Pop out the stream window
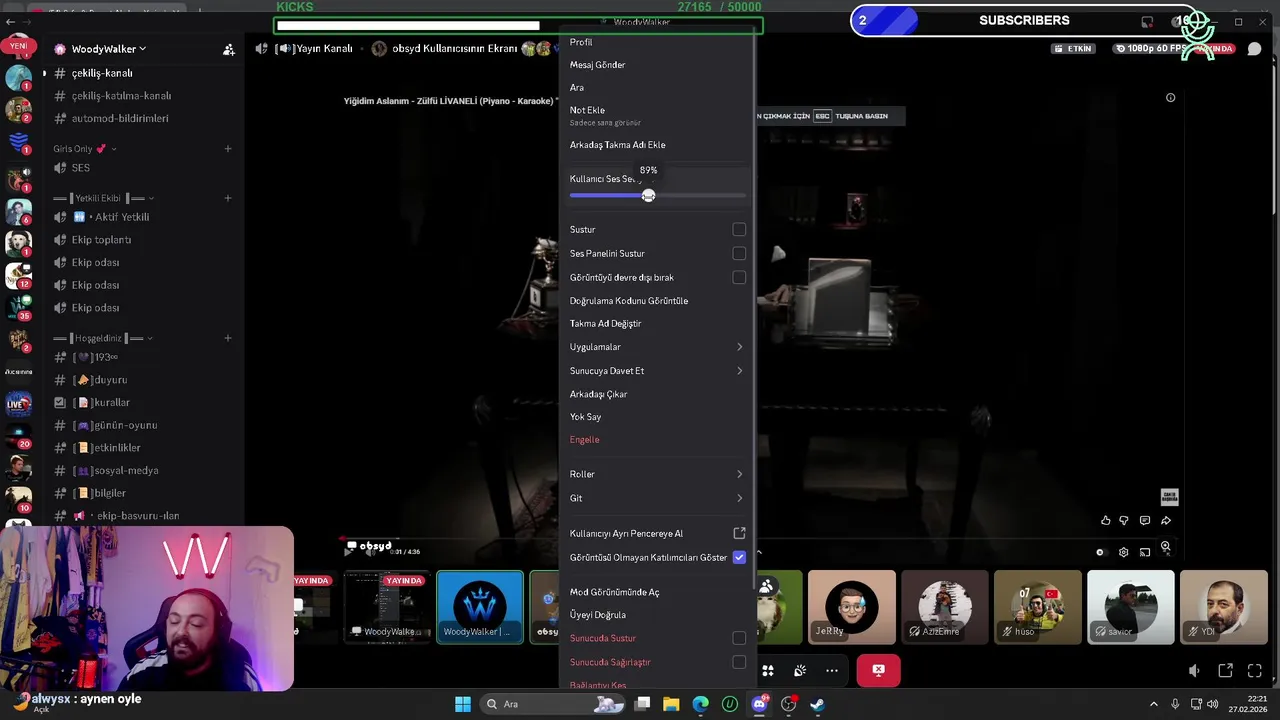Screen dimensions: 1280x720 point(1225,671)
